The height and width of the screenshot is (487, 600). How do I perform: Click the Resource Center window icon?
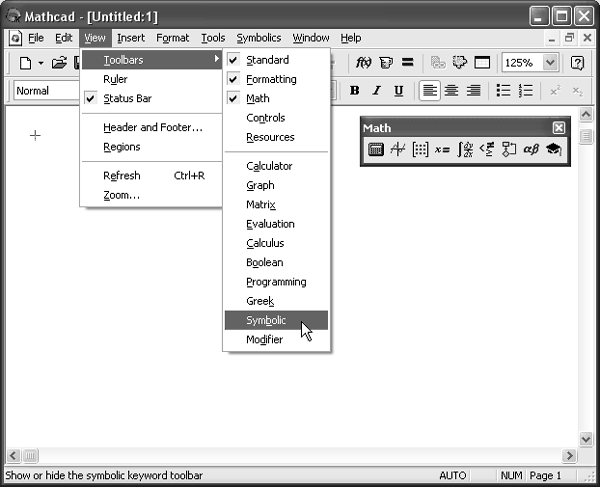482,62
